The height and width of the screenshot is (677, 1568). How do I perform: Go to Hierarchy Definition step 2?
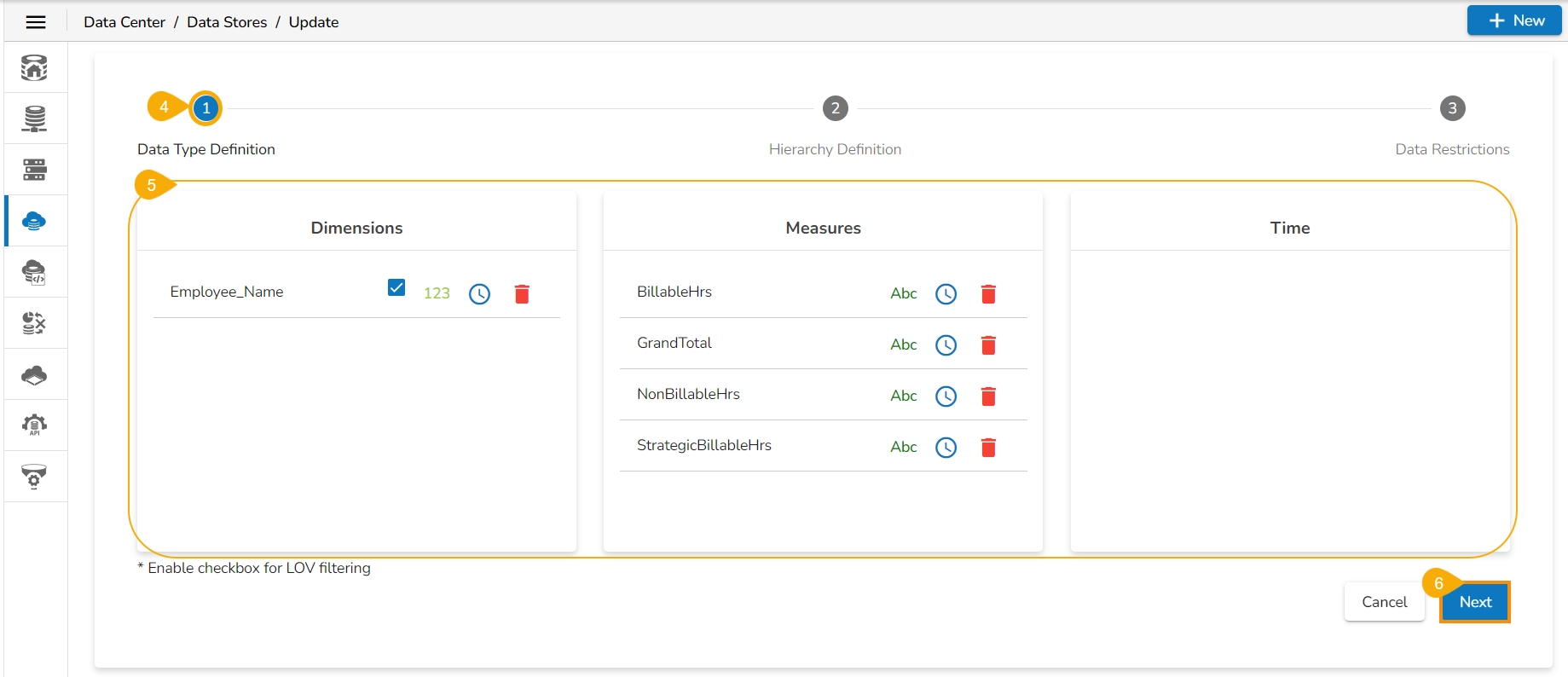click(x=835, y=108)
